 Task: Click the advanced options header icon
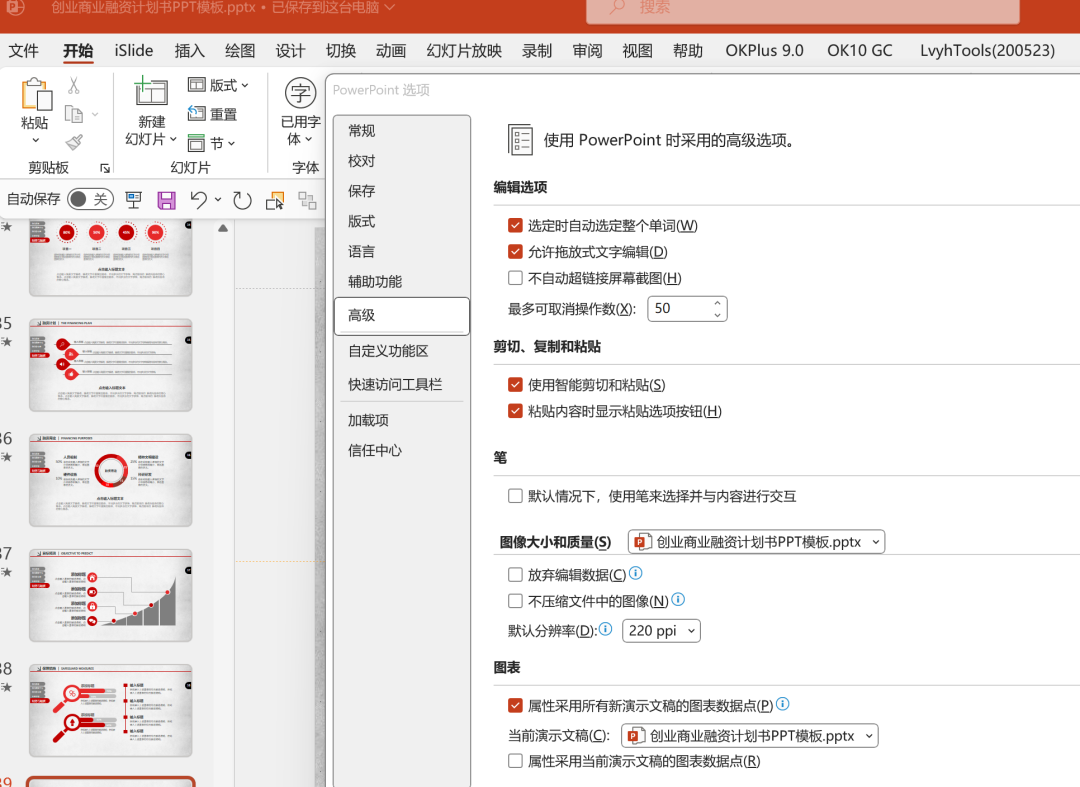point(520,140)
